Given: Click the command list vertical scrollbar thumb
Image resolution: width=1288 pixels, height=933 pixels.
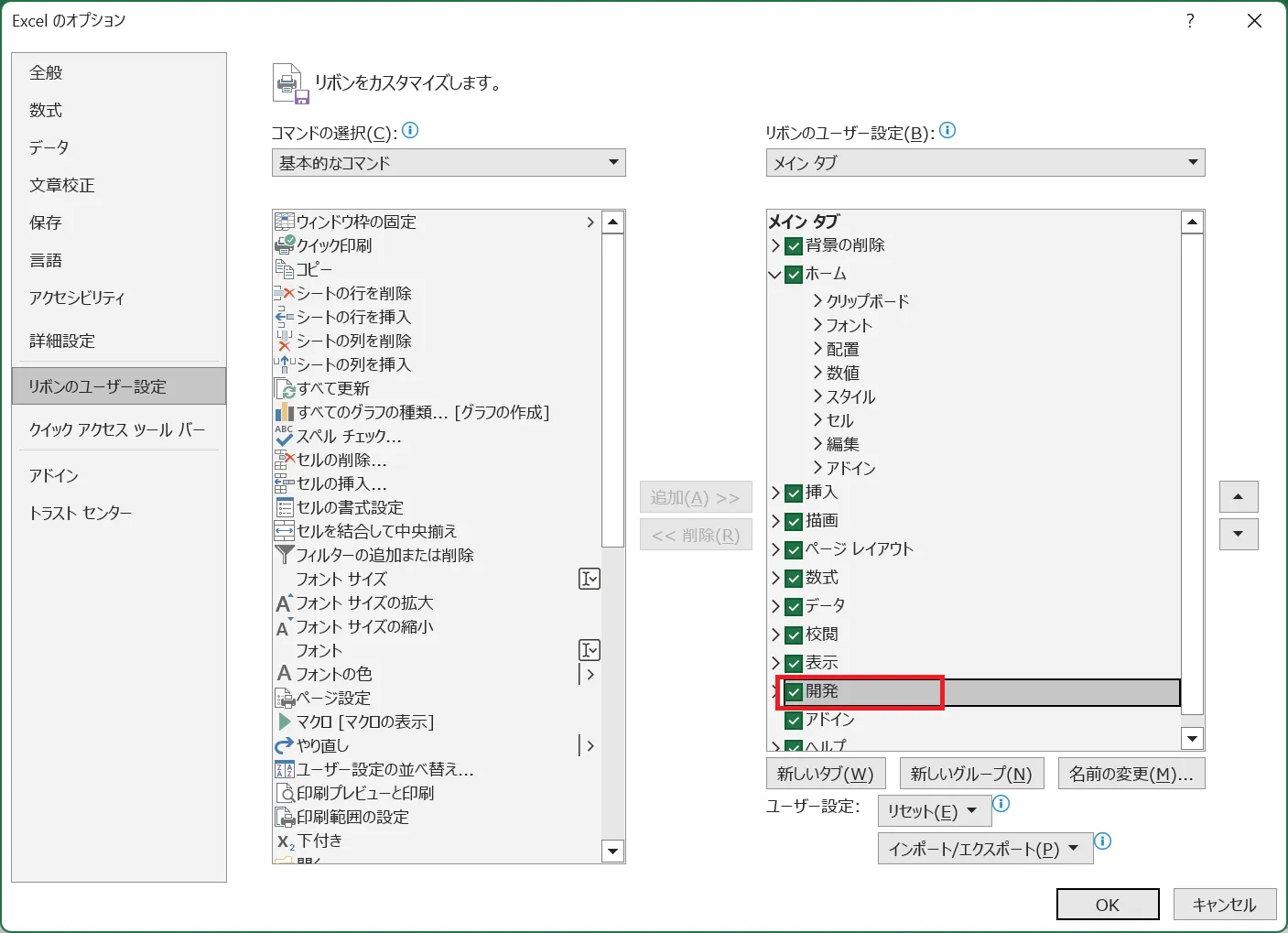Looking at the screenshot, I should [x=612, y=389].
